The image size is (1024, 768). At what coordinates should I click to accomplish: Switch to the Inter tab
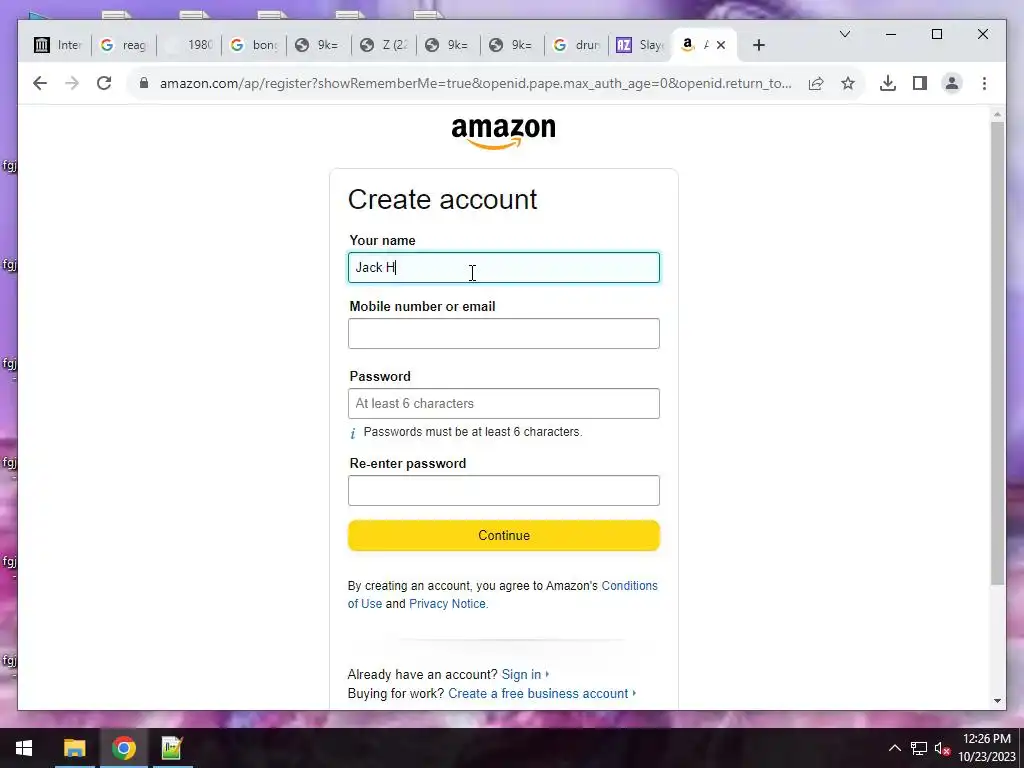pos(57,45)
